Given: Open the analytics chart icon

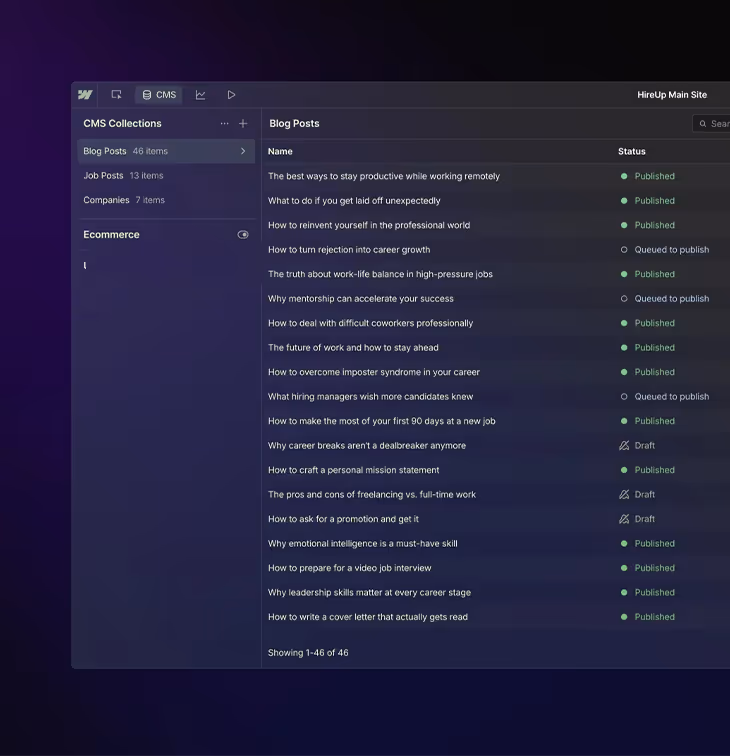Looking at the screenshot, I should (x=201, y=95).
